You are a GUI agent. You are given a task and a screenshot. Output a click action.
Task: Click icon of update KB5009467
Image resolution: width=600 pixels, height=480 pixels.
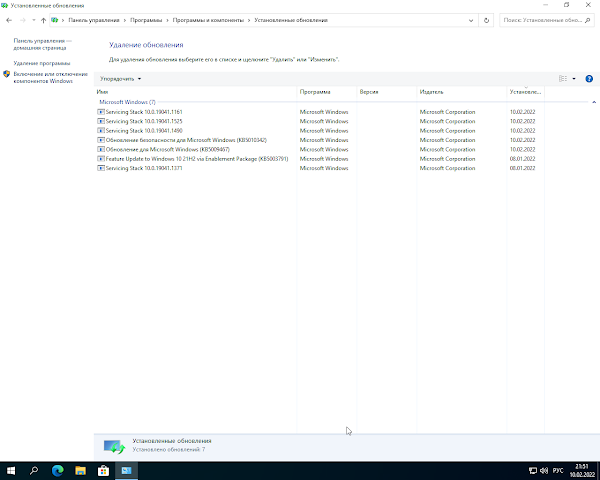[x=101, y=149]
